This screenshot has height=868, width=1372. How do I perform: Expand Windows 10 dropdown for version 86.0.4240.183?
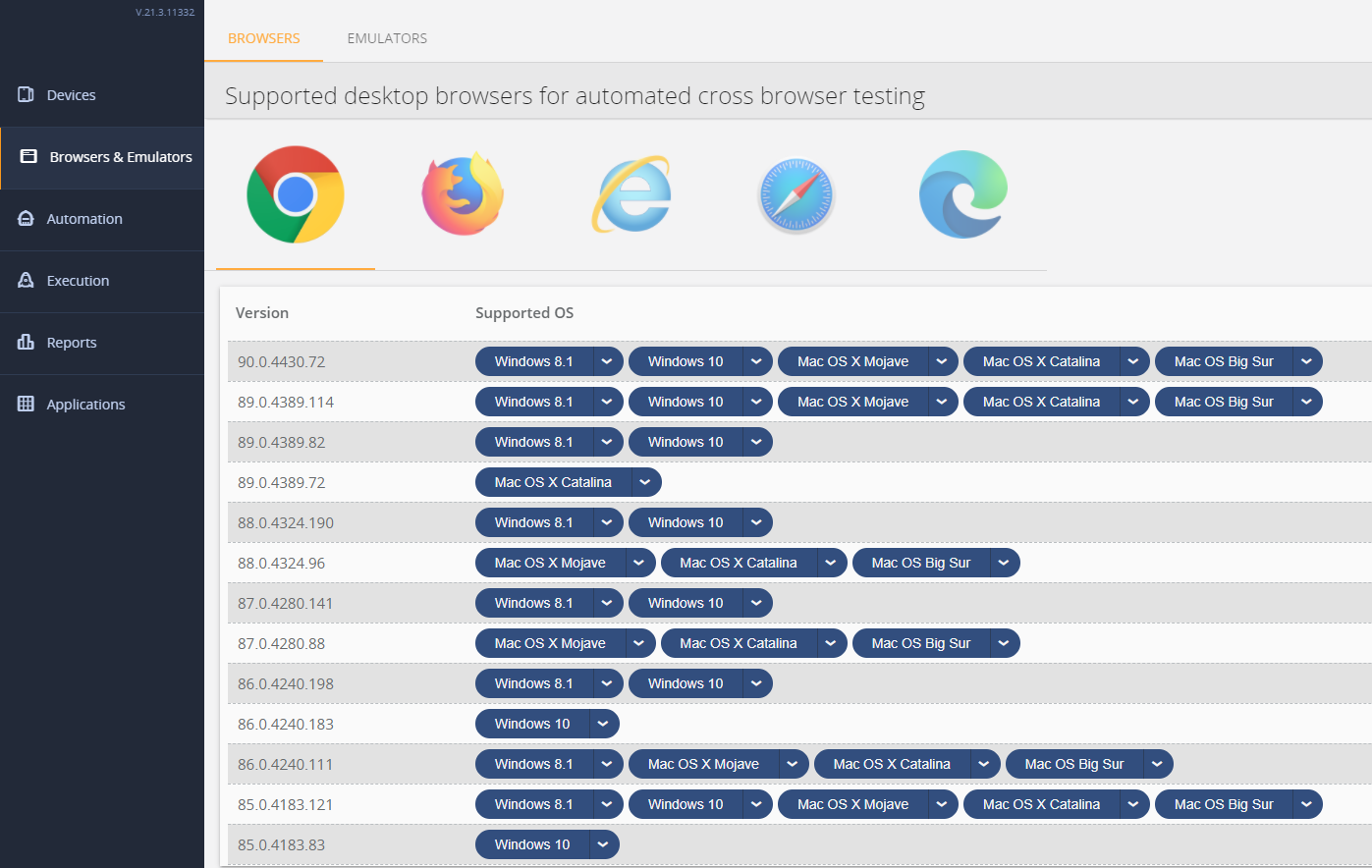pos(603,724)
